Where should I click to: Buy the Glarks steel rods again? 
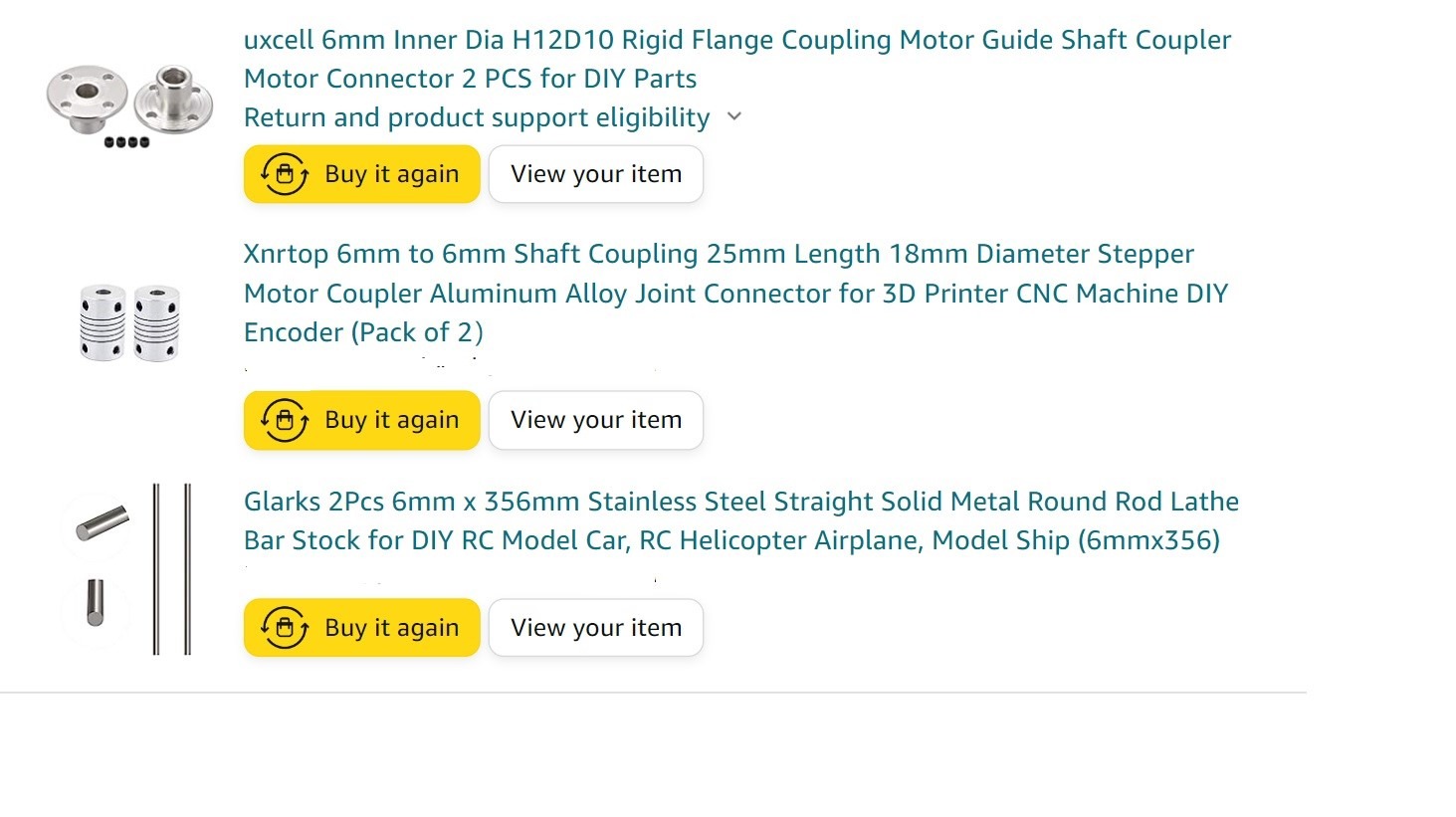pos(362,628)
